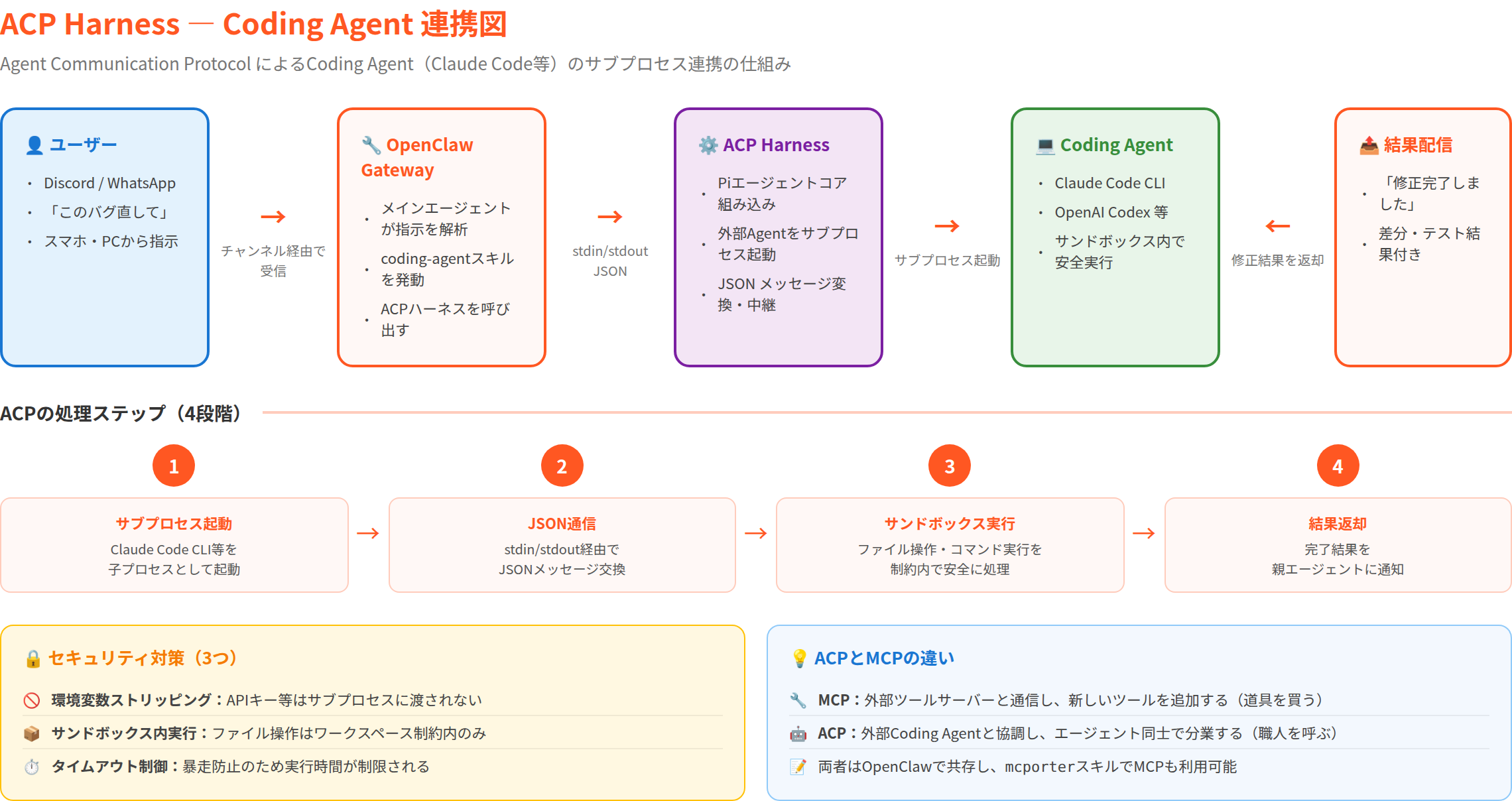Click the 修正結果を返却 connector label
Image resolution: width=1512 pixels, height=801 pixels.
coord(1277,261)
